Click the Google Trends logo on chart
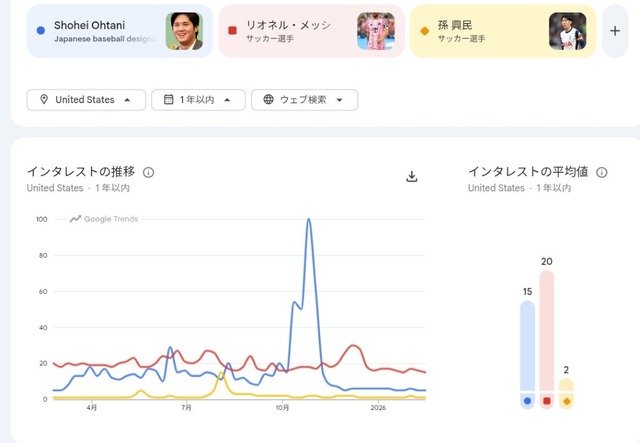640x443 pixels. coord(104,219)
